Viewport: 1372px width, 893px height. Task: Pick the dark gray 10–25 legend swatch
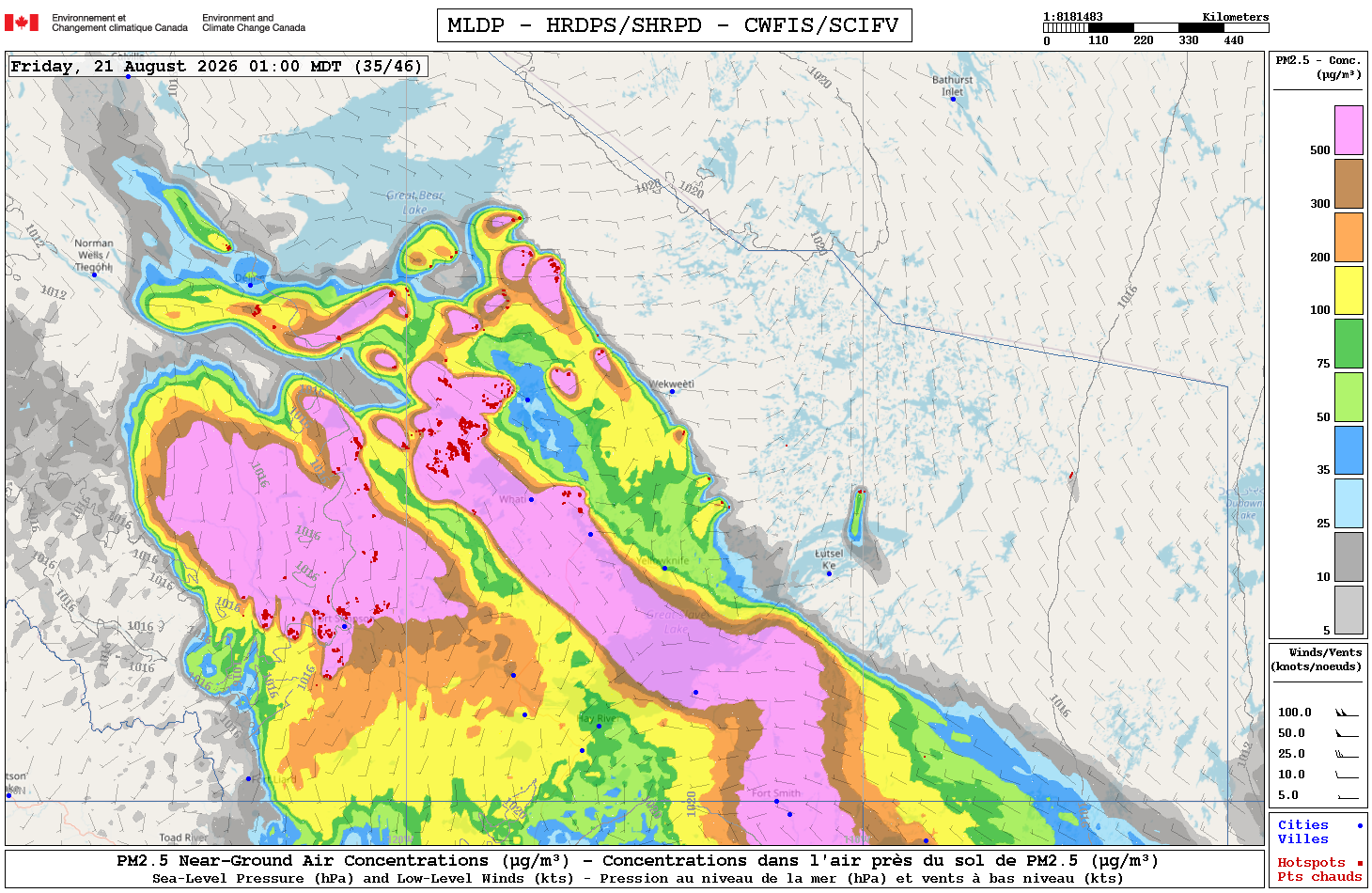[1349, 556]
